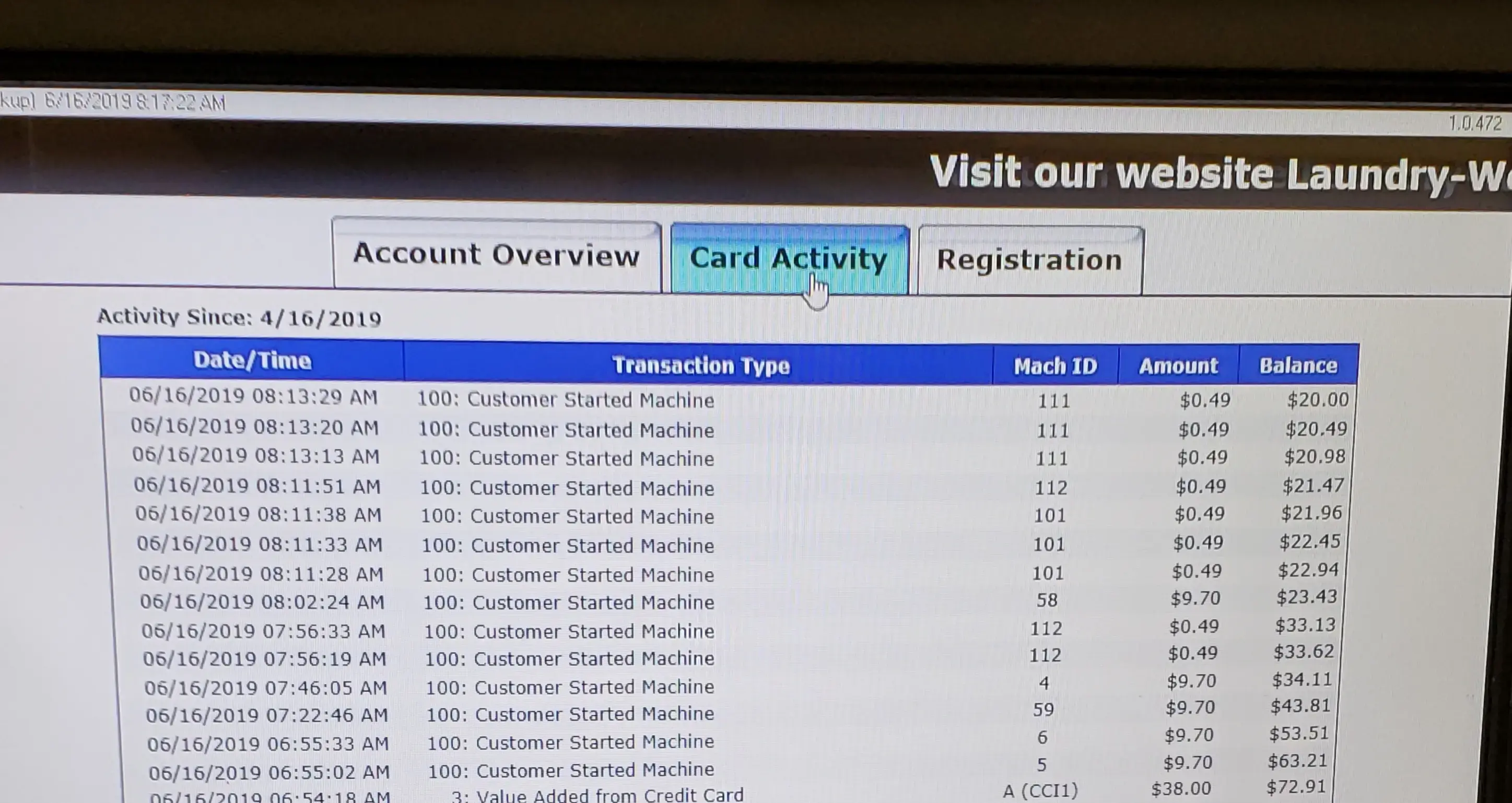Click the Mach ID column header
Viewport: 1512px width, 803px height.
coord(1055,366)
